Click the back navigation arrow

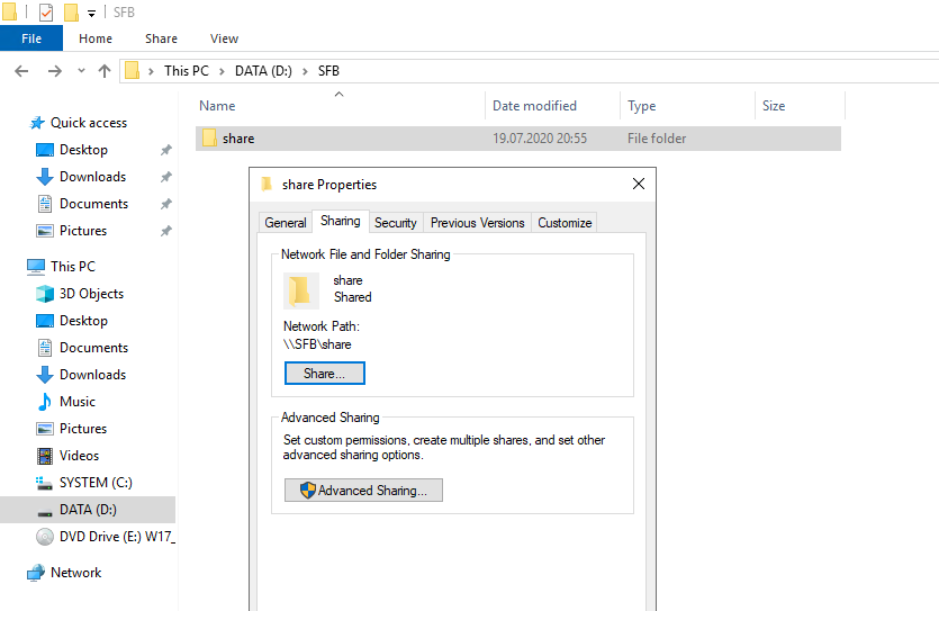pos(22,71)
